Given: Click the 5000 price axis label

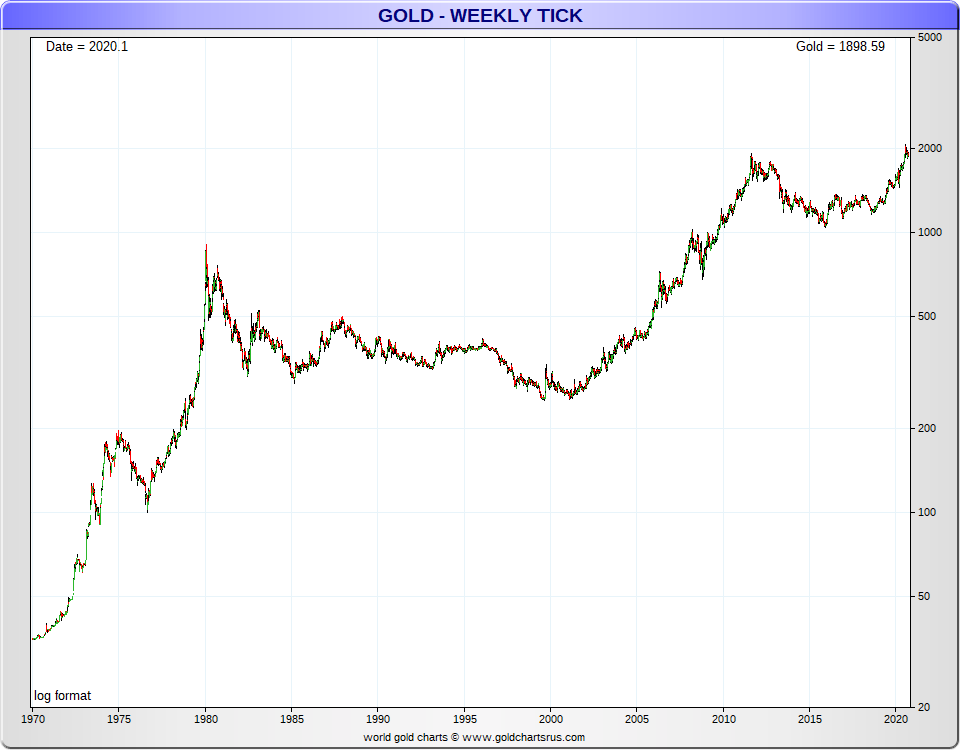Looking at the screenshot, I should [930, 37].
